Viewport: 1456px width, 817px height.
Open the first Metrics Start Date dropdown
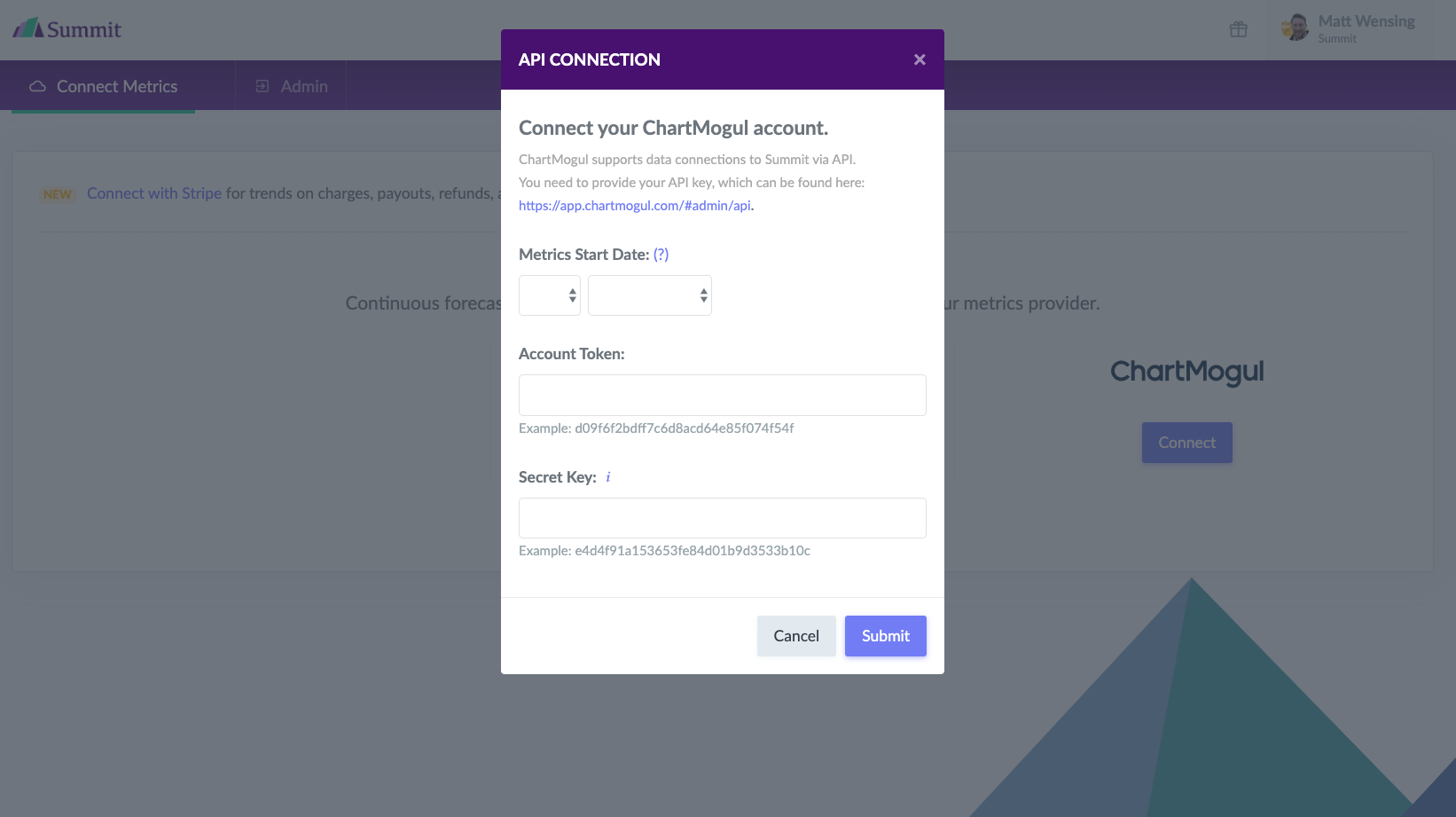click(550, 295)
